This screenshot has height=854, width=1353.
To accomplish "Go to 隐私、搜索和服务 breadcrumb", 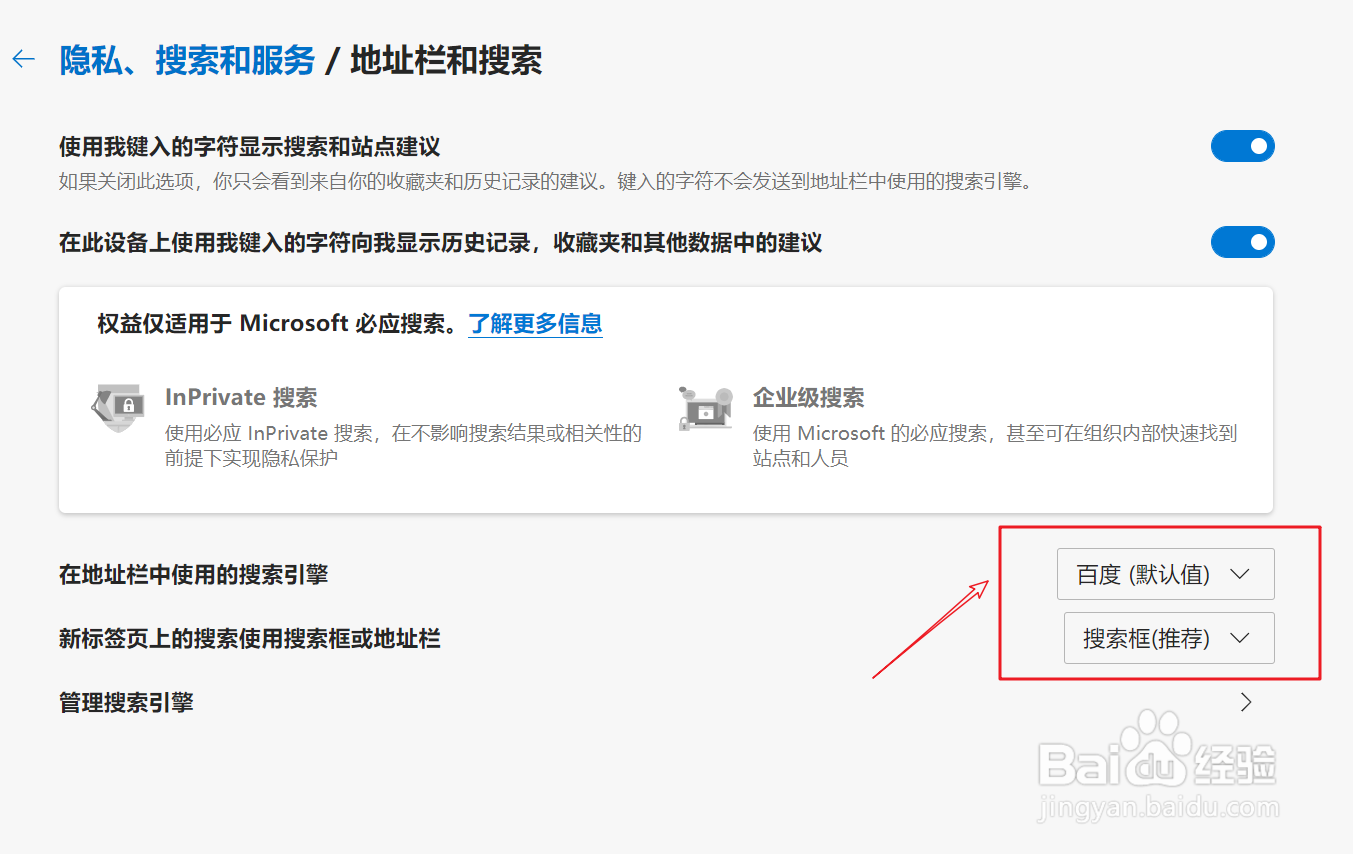I will pos(187,61).
